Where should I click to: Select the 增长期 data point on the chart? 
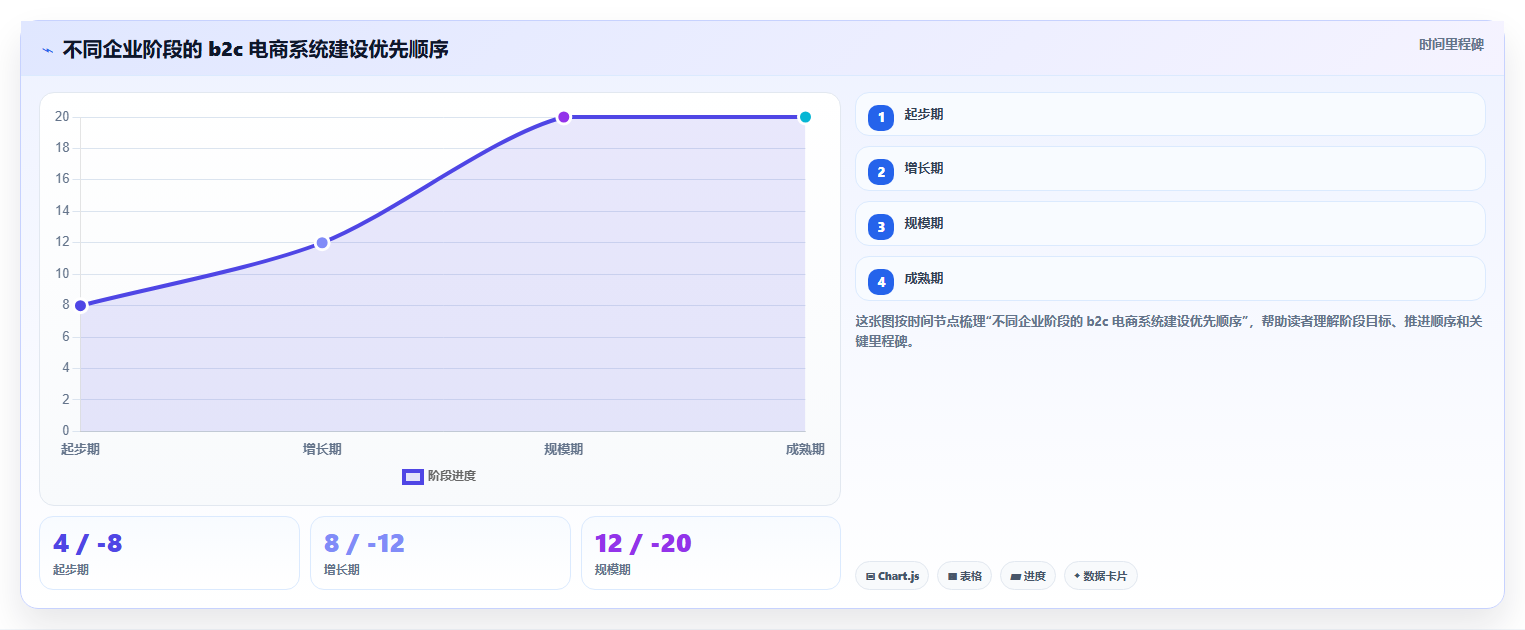322,243
